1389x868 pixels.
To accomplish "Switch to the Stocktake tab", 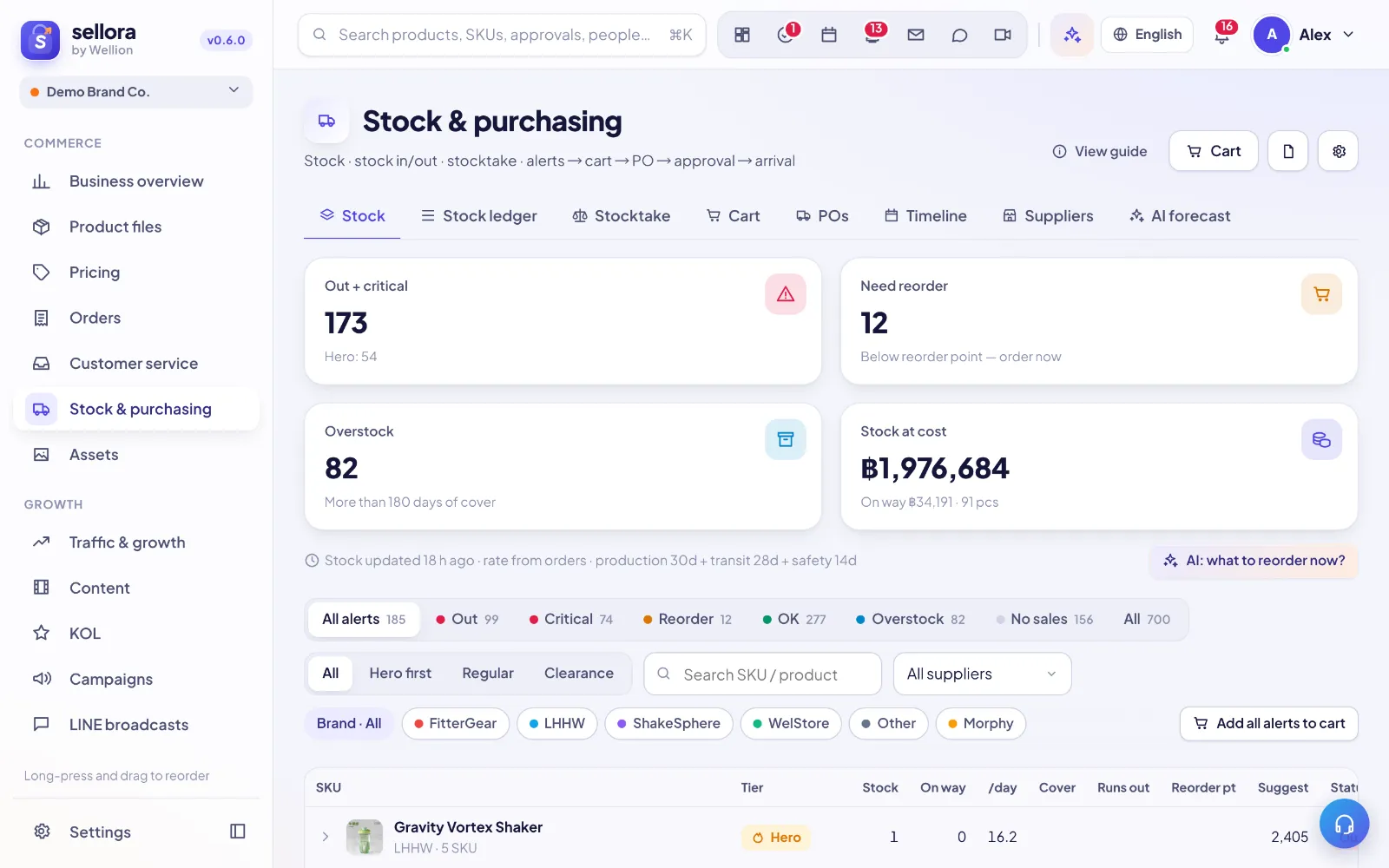I will (622, 216).
